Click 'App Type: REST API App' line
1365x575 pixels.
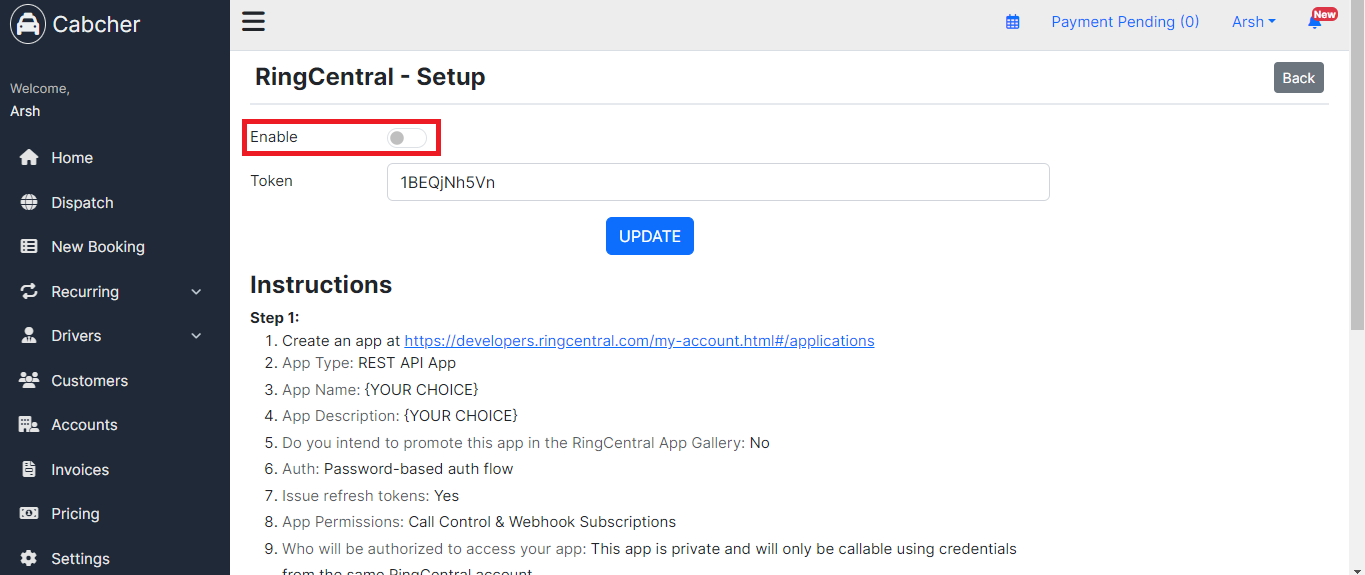pos(369,363)
